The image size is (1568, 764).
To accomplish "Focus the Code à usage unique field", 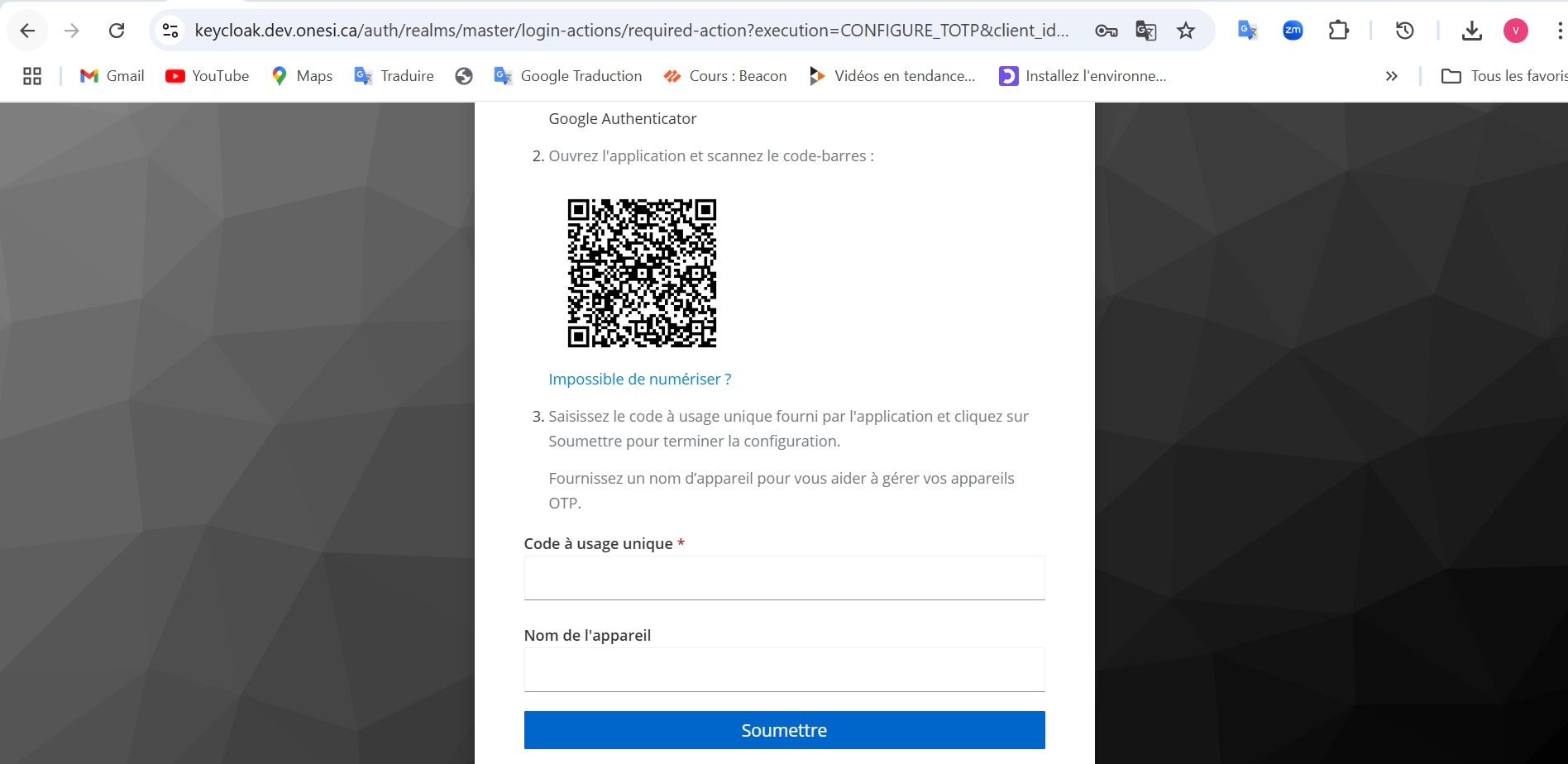I will point(784,577).
